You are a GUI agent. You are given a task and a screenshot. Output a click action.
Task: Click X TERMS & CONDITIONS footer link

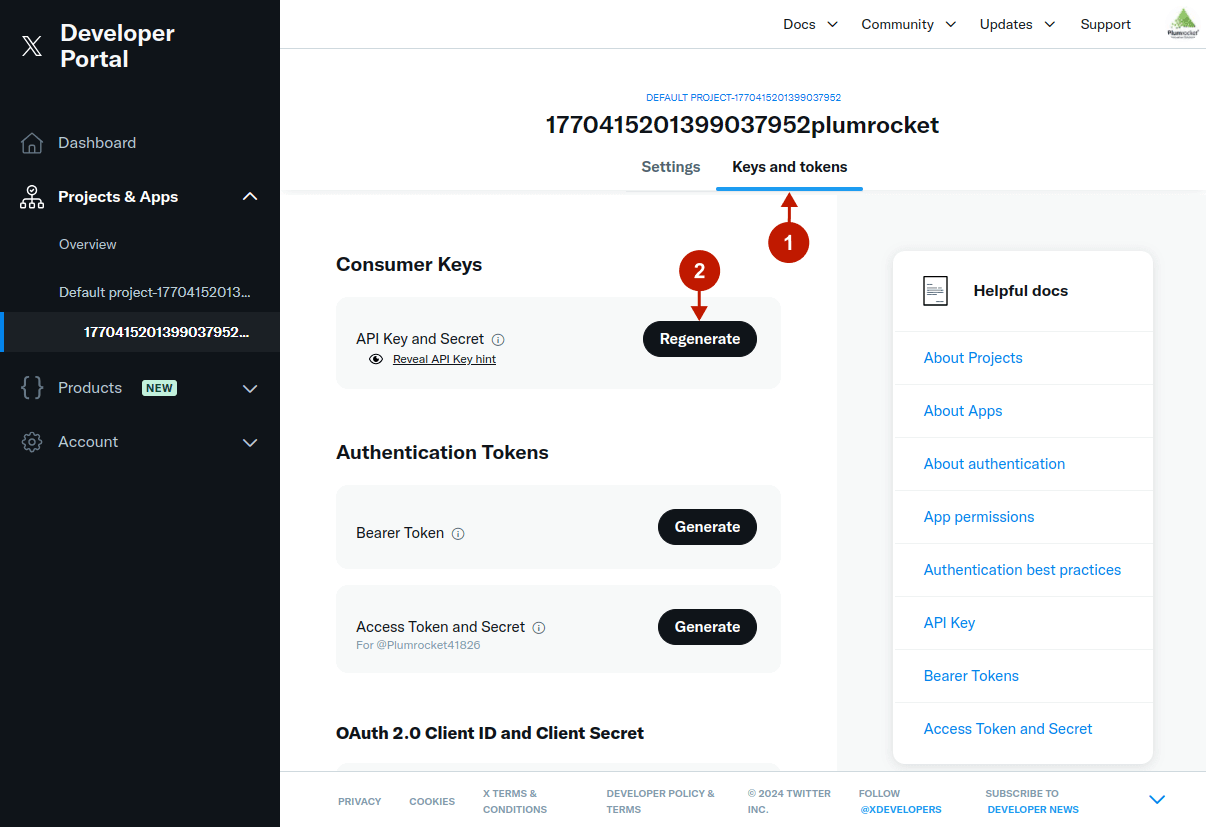[x=515, y=801]
